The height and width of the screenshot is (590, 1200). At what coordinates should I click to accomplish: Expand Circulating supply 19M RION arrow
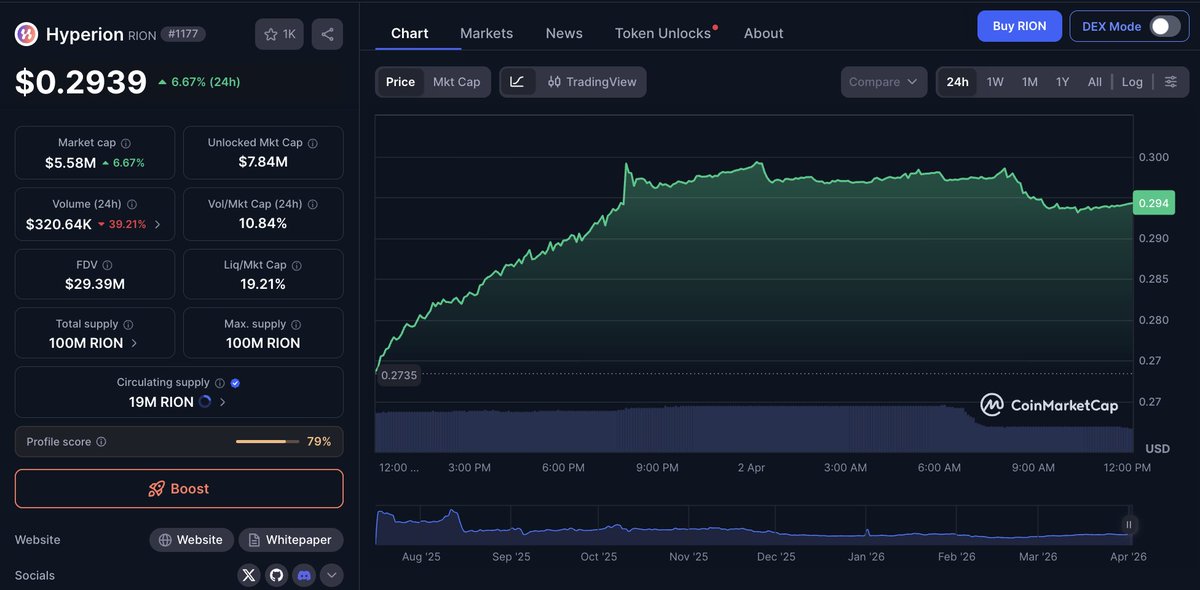pos(222,402)
